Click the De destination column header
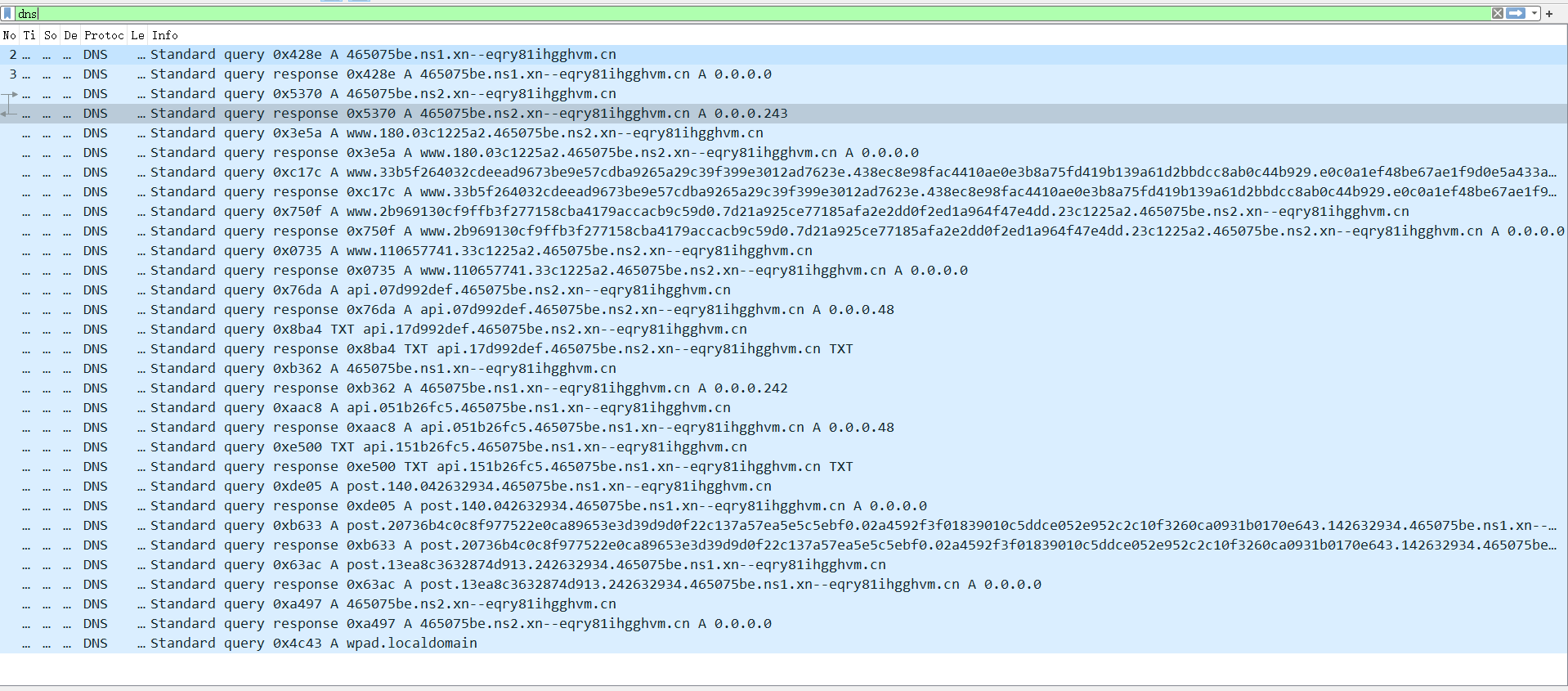Screen dimensions: 1568x691 [71, 35]
